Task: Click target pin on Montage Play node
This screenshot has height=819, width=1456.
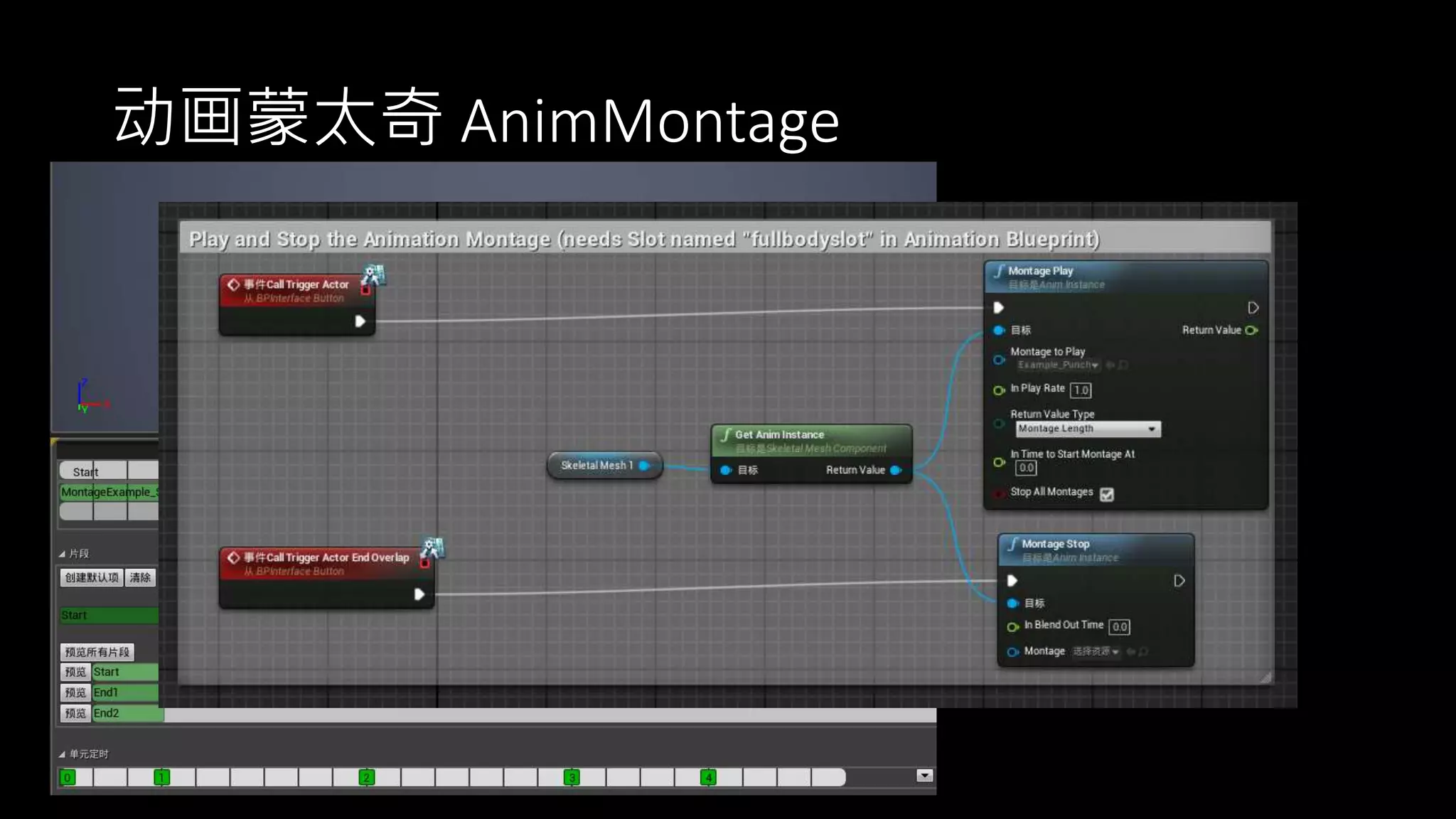Action: [999, 330]
